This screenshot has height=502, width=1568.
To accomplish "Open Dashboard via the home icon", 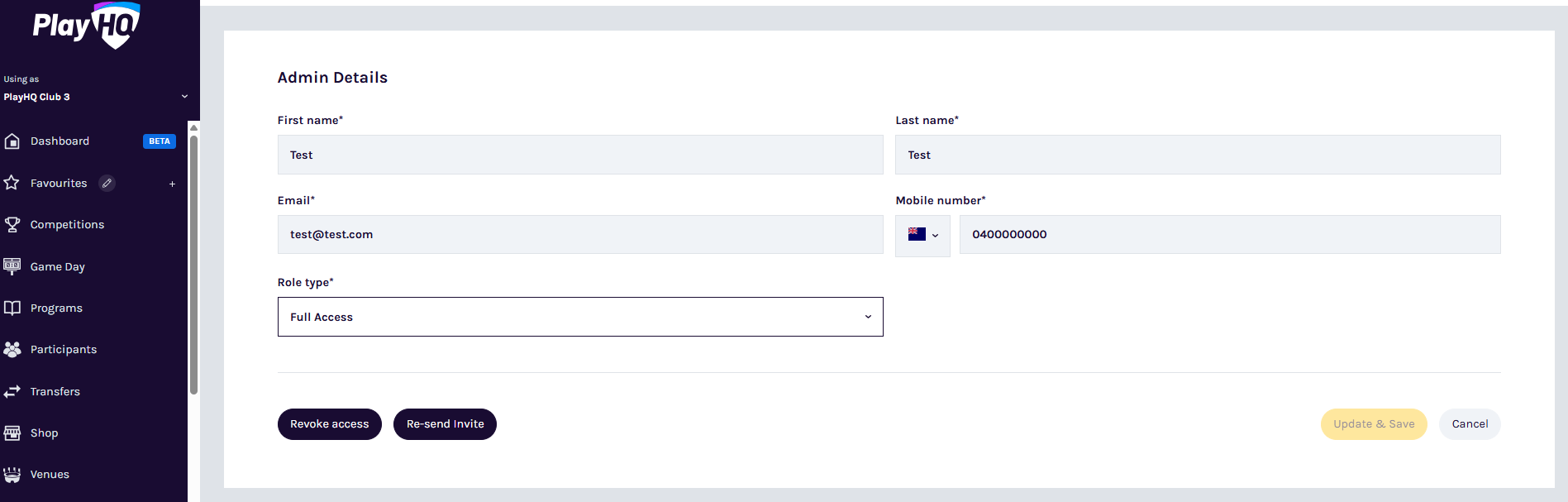I will pos(12,141).
